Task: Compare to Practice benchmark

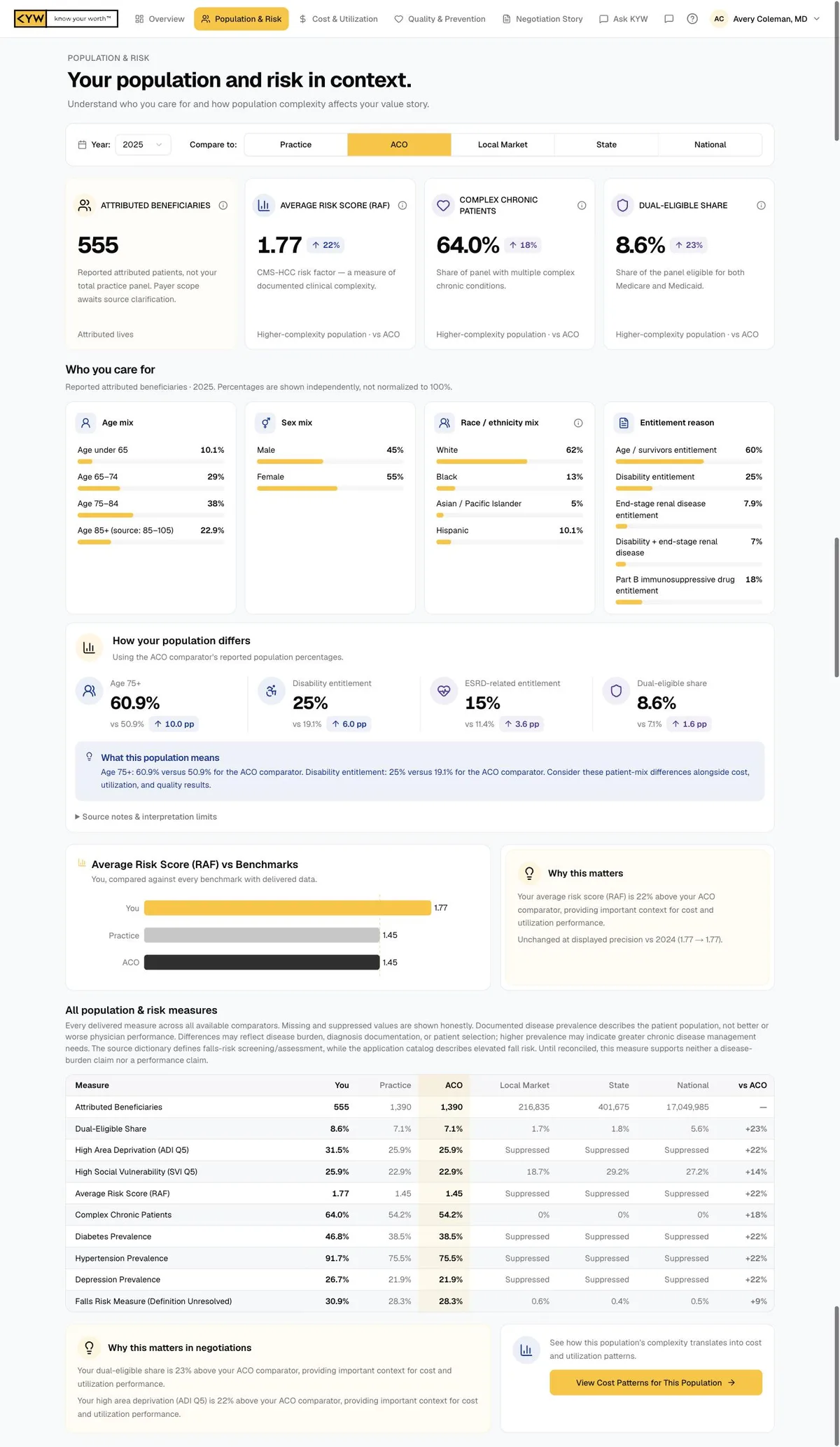Action: coord(295,144)
